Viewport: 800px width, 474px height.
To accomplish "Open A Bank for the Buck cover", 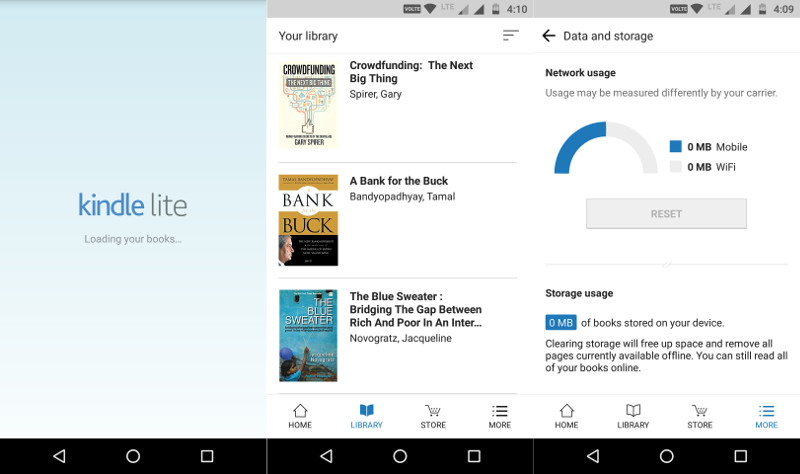I will 308,220.
